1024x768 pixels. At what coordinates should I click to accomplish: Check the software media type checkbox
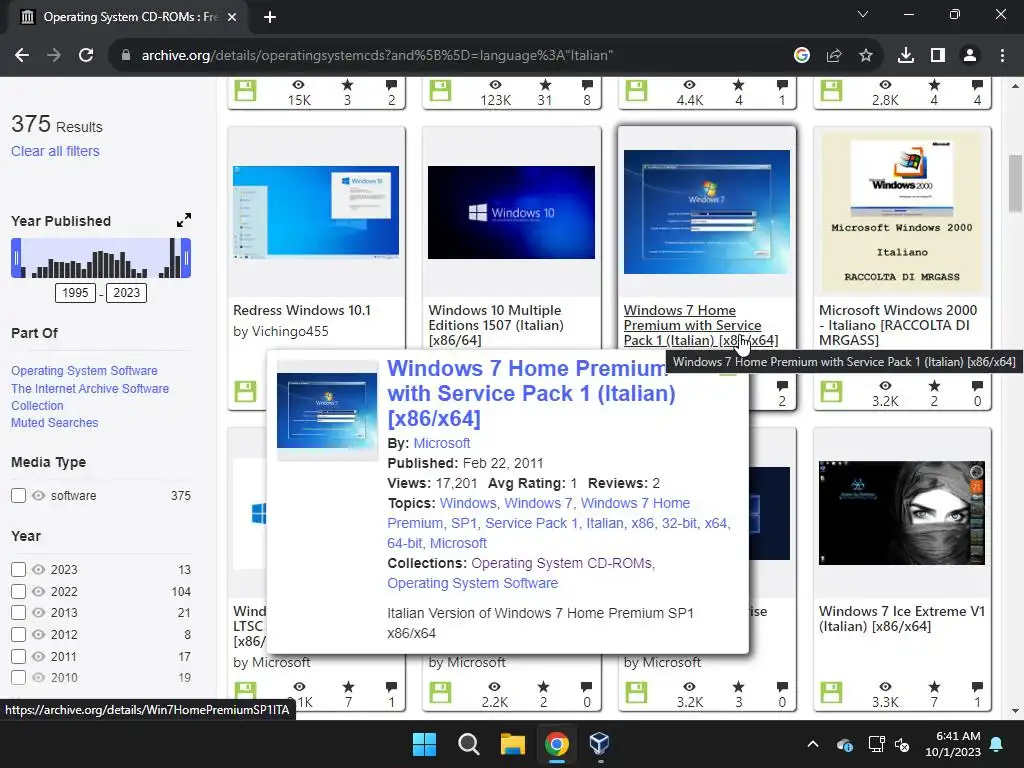(x=18, y=496)
